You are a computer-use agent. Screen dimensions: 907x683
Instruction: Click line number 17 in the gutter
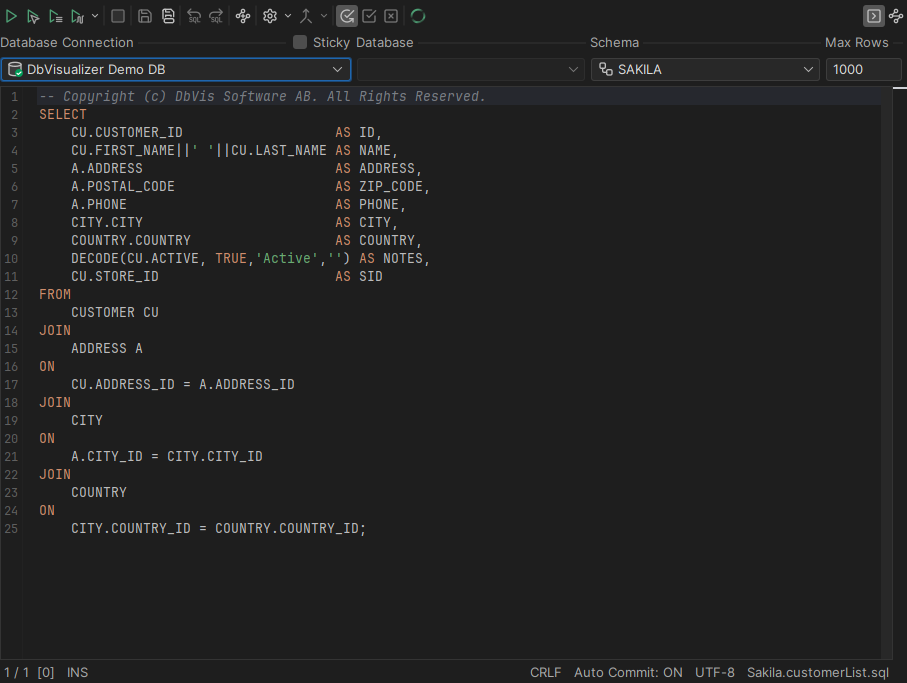coord(11,385)
